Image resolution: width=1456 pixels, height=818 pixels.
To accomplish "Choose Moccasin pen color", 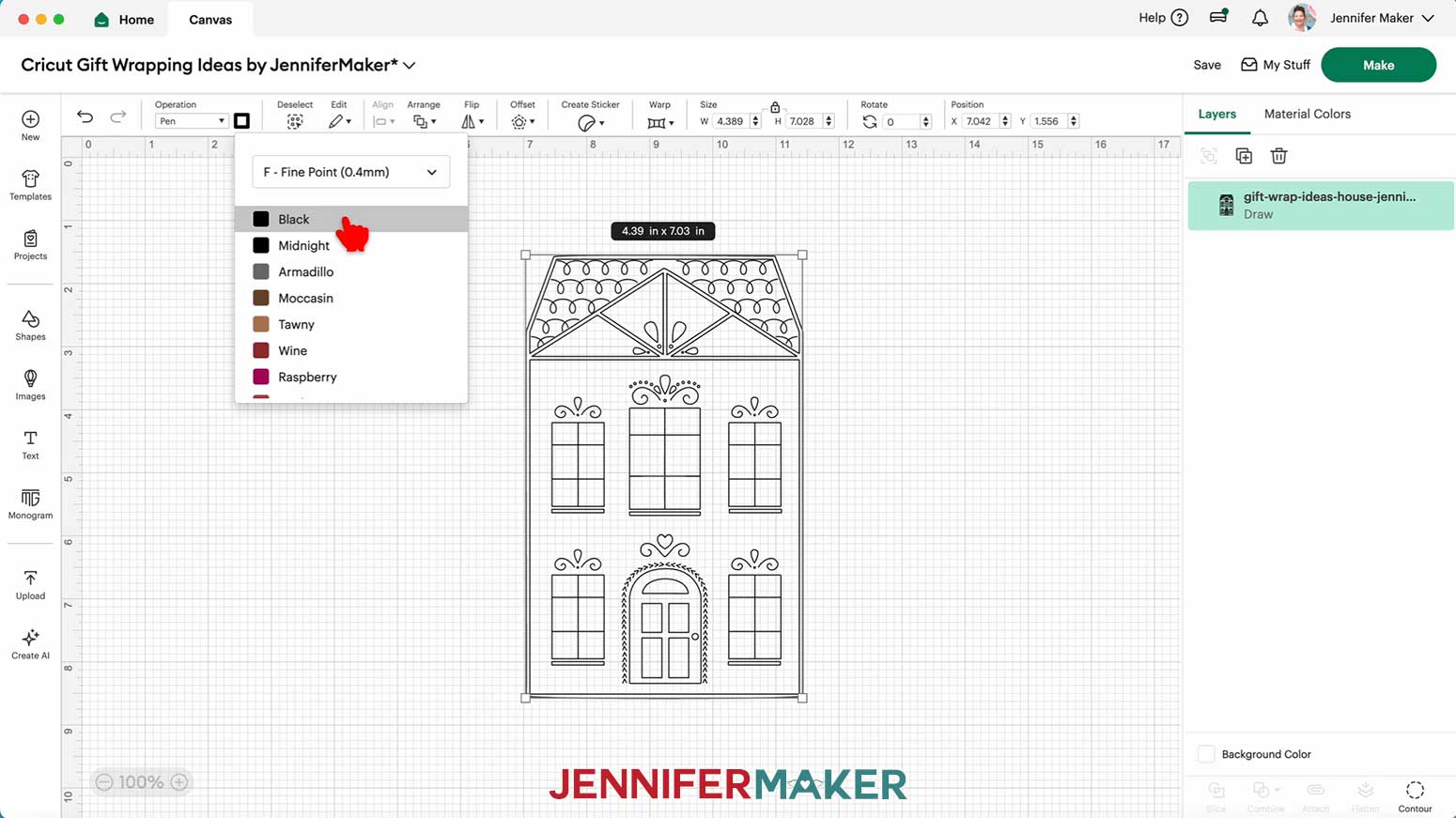I will click(351, 298).
